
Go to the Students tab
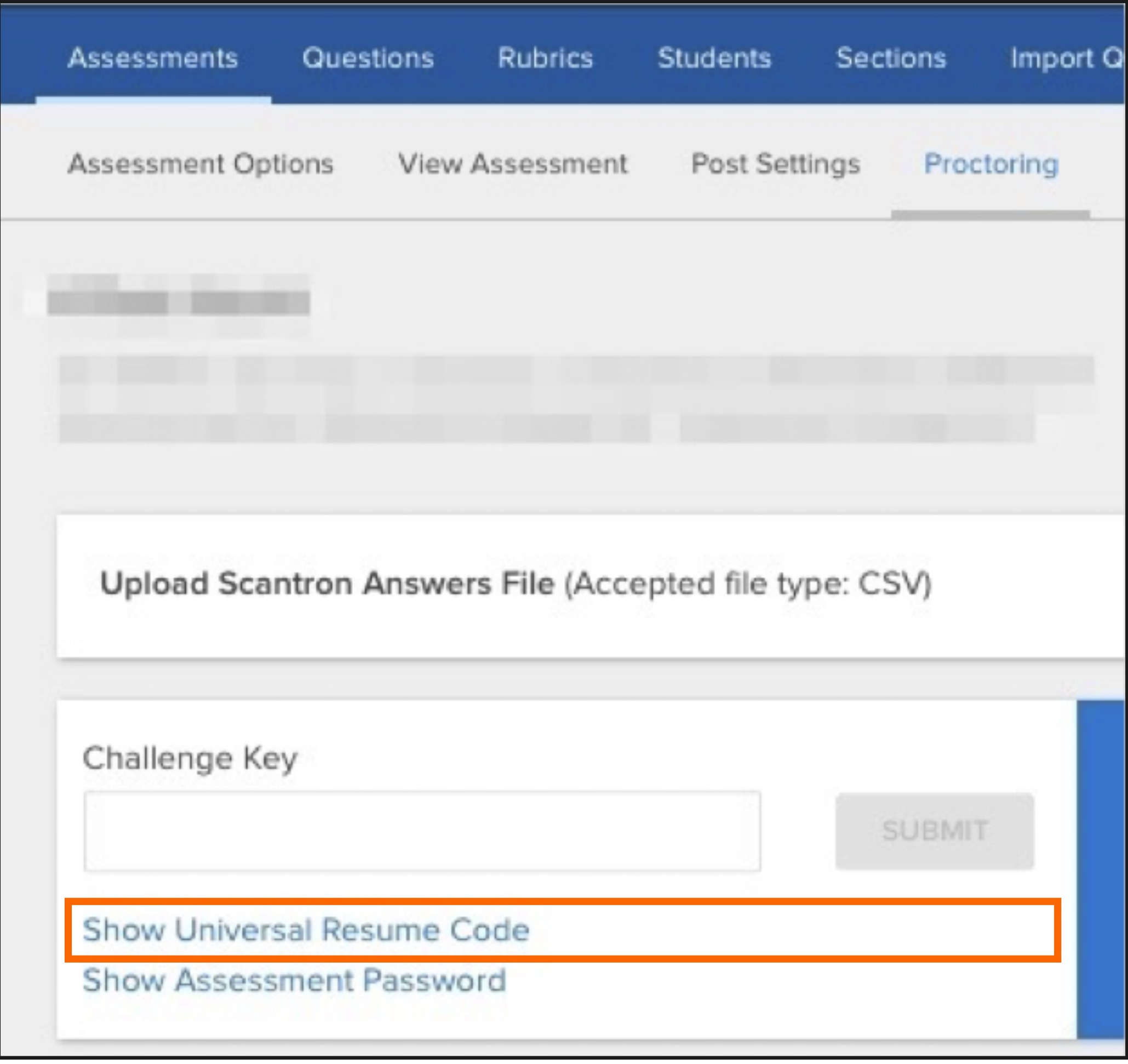click(714, 58)
